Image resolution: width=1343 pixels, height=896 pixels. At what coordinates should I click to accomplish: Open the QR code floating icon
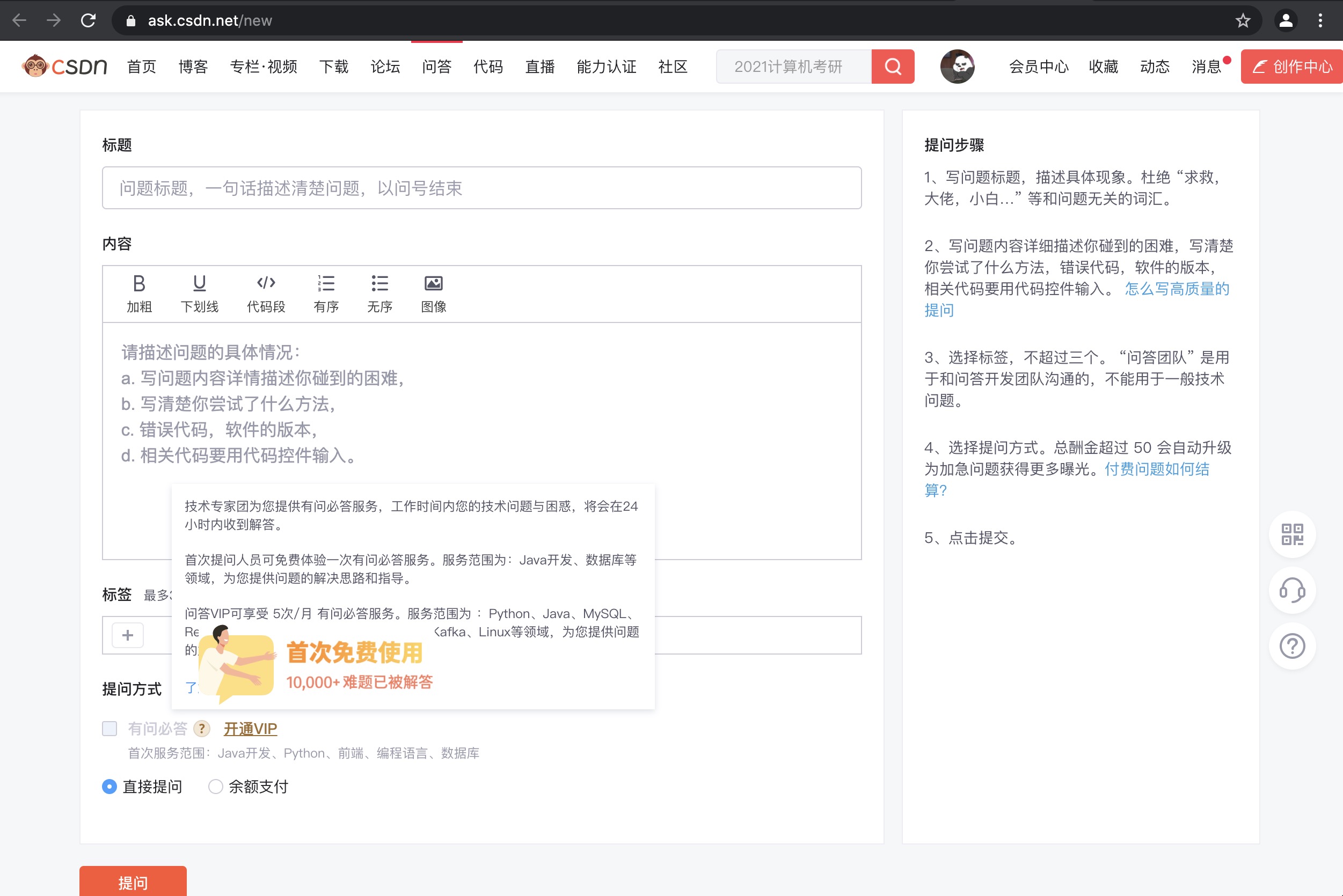[1292, 534]
